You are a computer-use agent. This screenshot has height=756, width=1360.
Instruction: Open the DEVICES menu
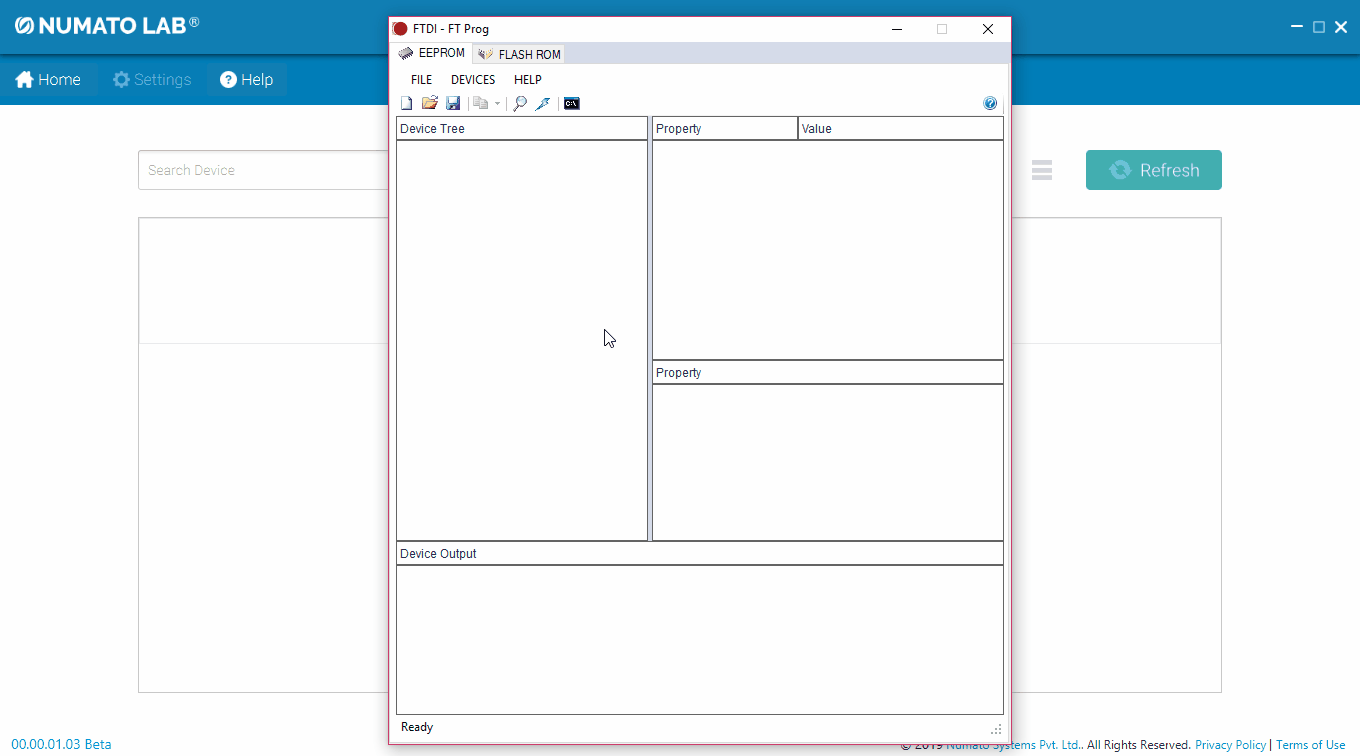(x=473, y=80)
